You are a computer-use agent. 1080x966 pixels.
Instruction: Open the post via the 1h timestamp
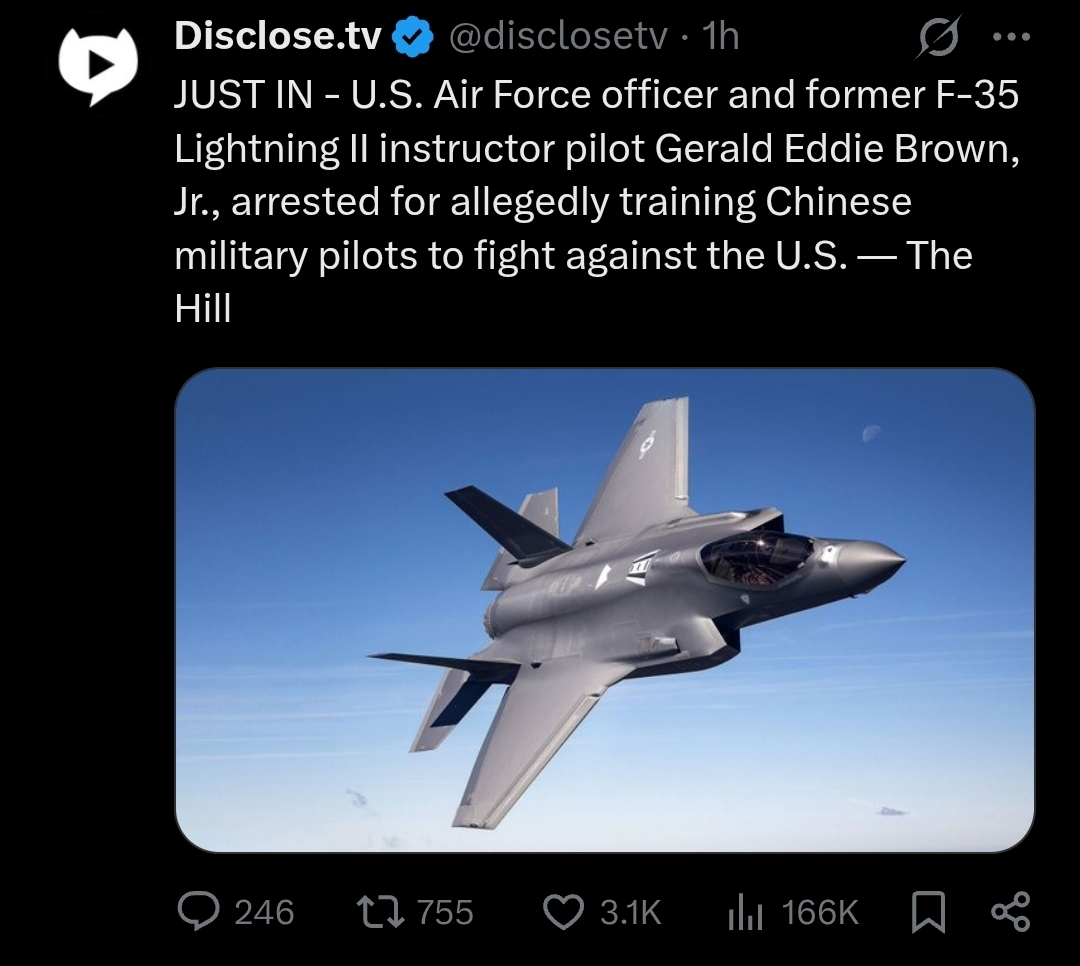[x=720, y=36]
